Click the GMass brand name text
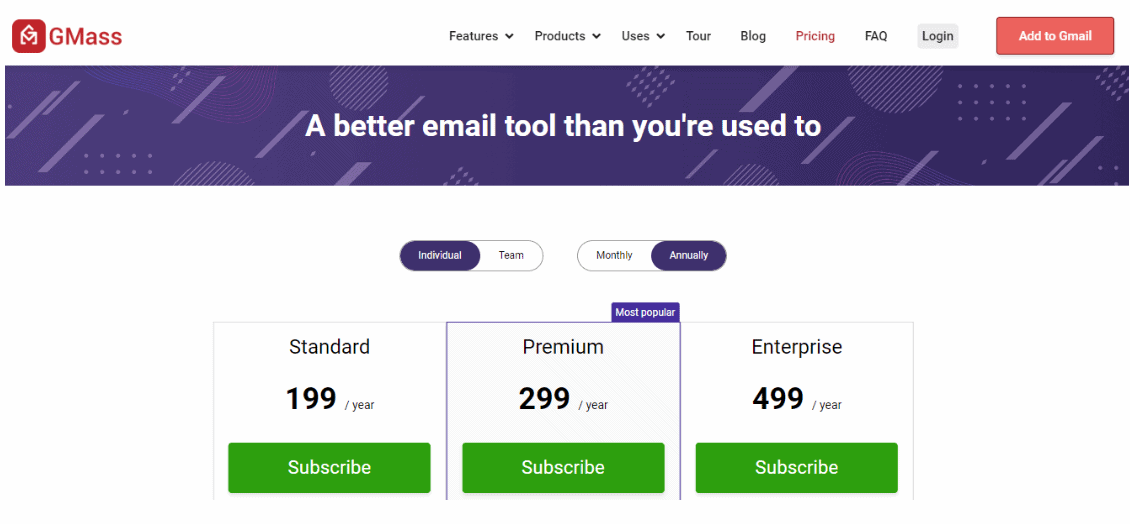 [86, 36]
